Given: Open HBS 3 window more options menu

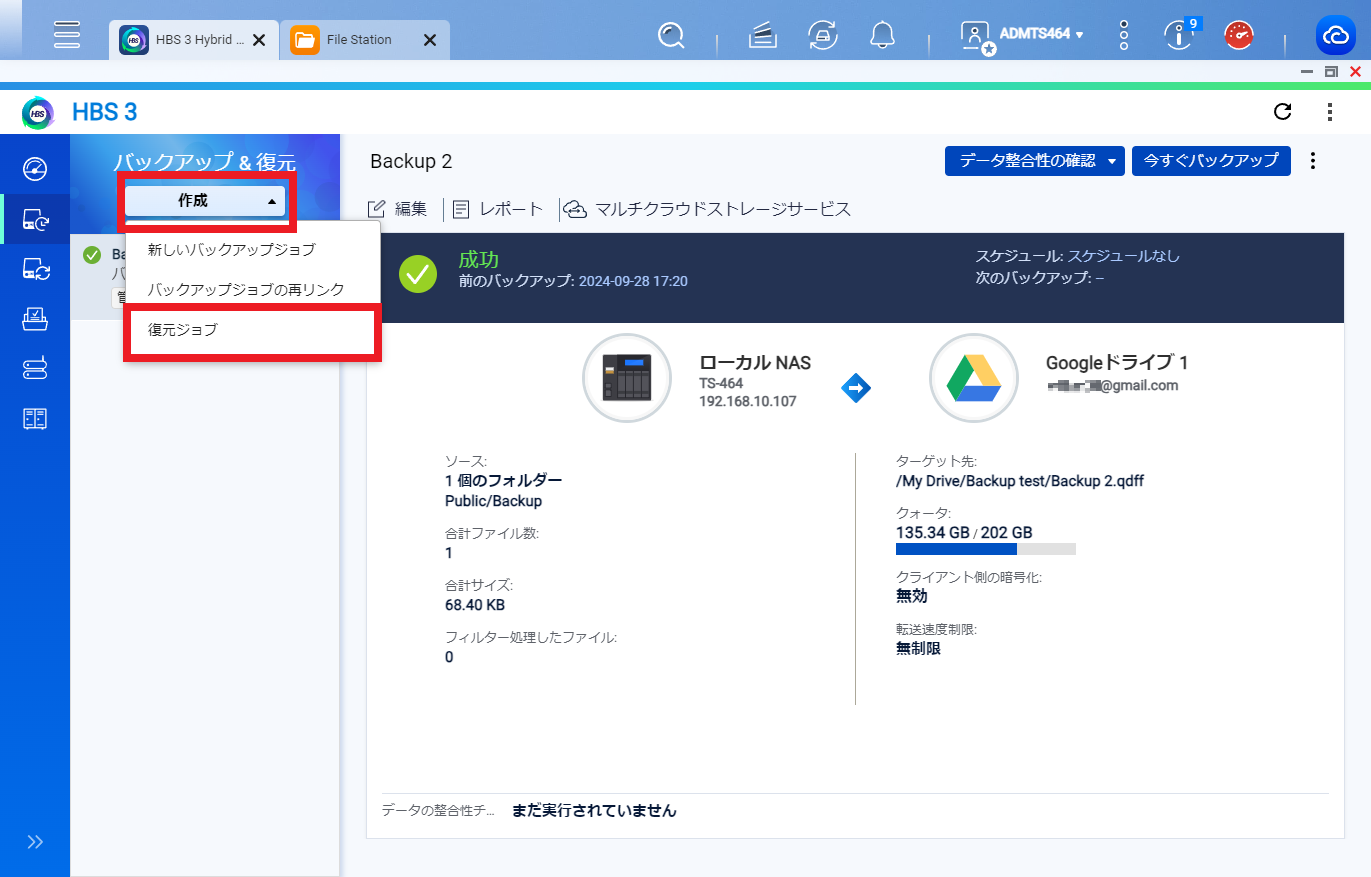Looking at the screenshot, I should pyautogui.click(x=1330, y=112).
